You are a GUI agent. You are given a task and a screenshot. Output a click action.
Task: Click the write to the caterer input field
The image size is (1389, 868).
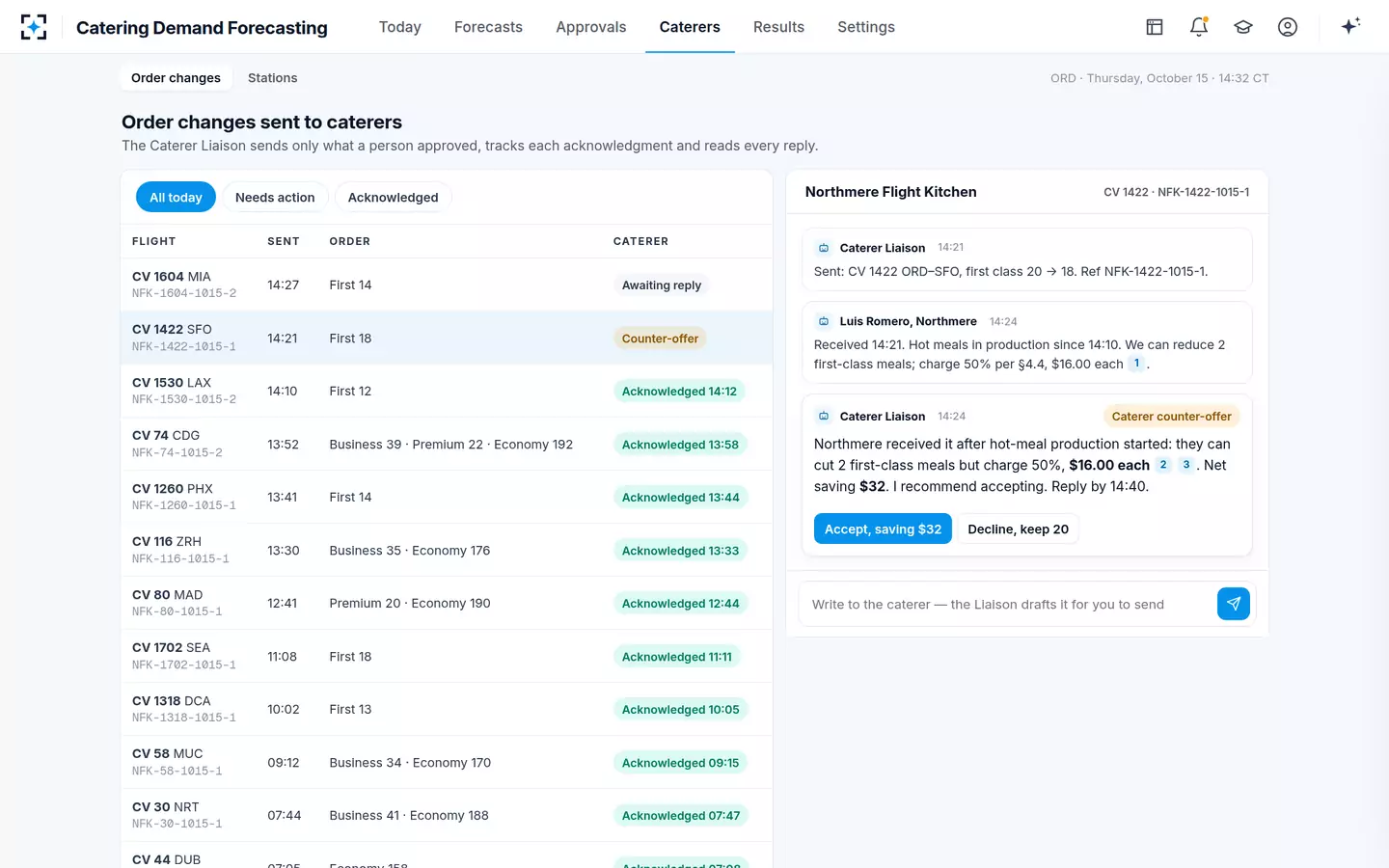[x=1008, y=604]
